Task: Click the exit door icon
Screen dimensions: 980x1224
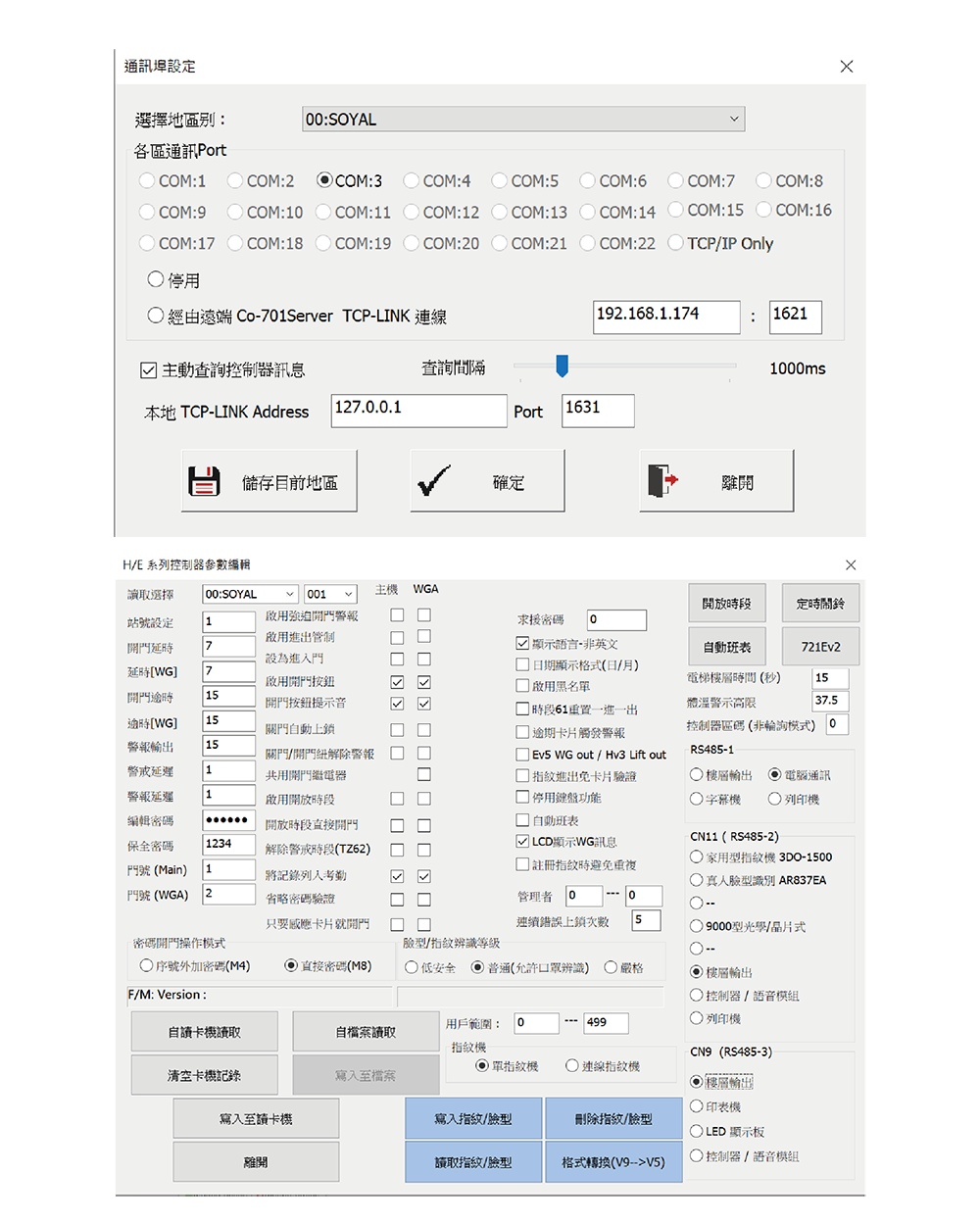Action: click(662, 481)
